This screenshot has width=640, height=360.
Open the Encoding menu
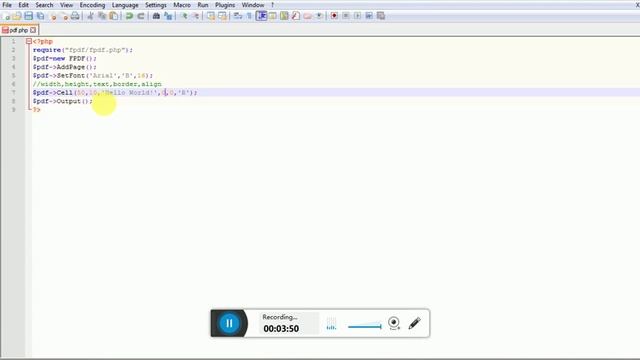pos(92,5)
